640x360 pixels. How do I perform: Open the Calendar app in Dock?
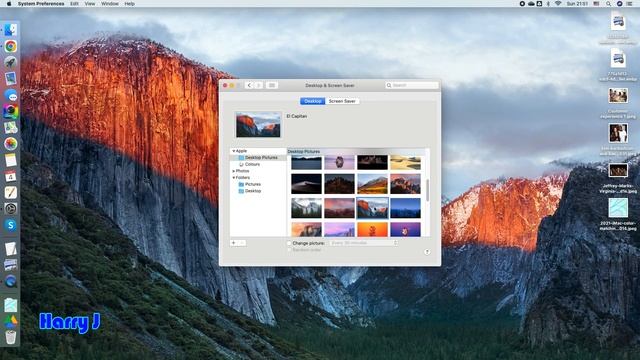11,176
